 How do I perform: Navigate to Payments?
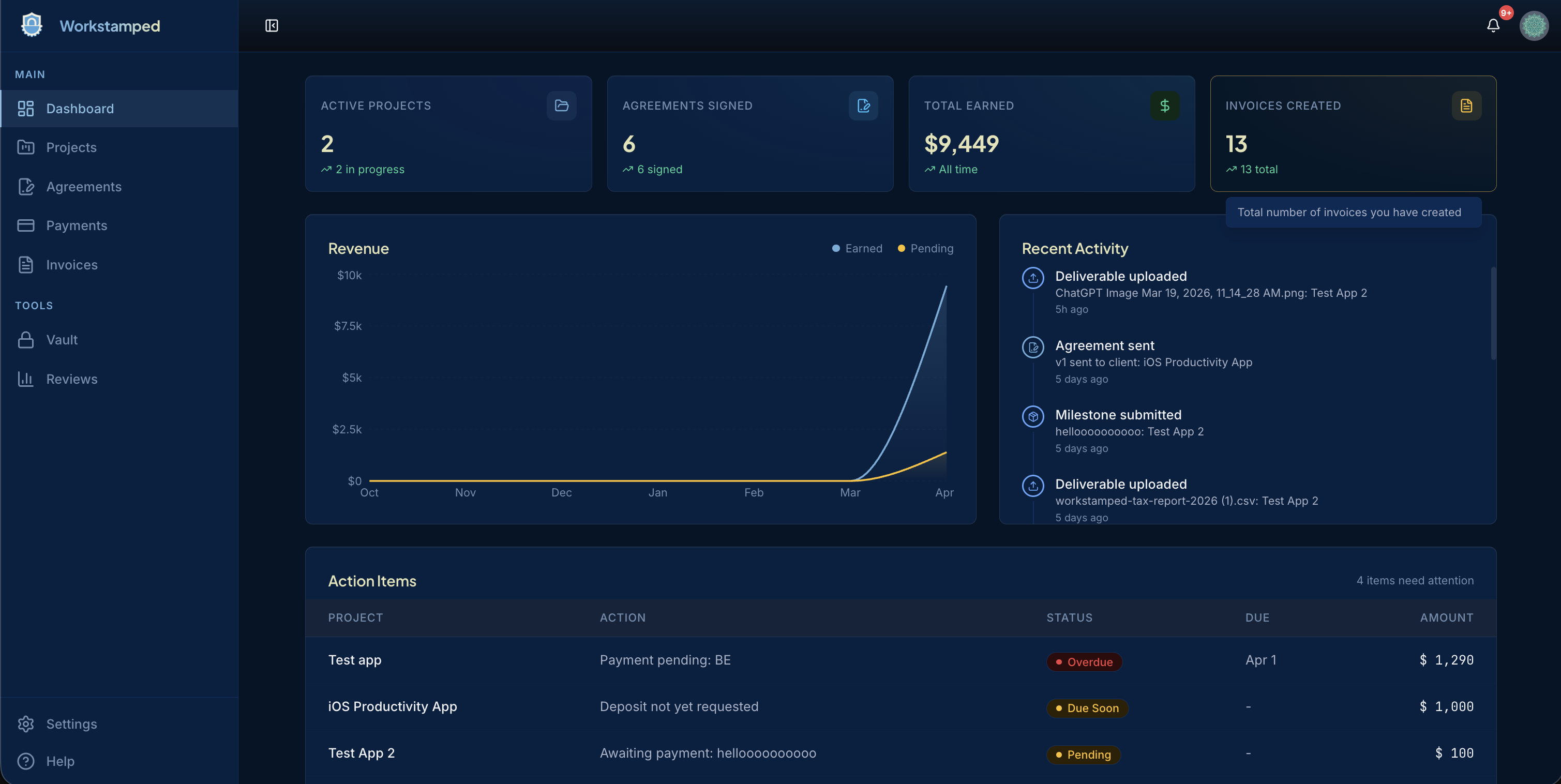point(77,225)
